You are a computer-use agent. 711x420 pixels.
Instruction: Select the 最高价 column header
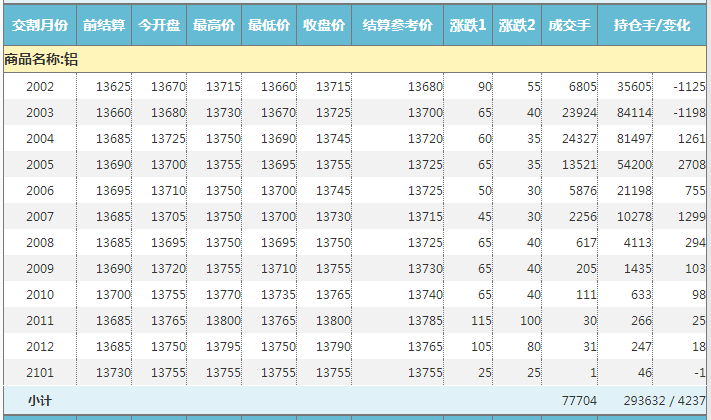click(x=214, y=24)
